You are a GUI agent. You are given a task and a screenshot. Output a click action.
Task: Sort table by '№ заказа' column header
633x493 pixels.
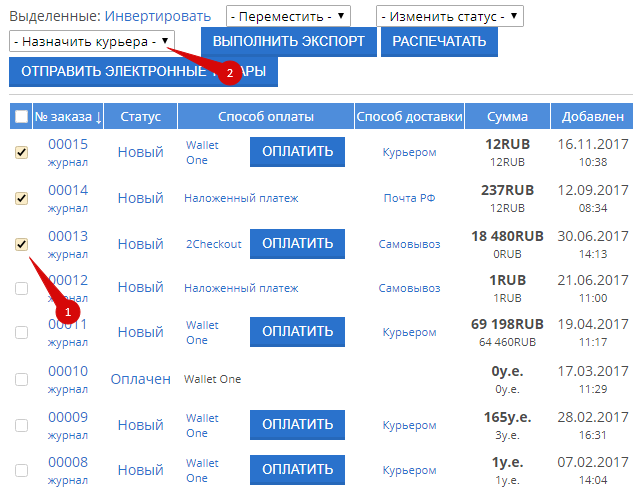click(x=68, y=117)
